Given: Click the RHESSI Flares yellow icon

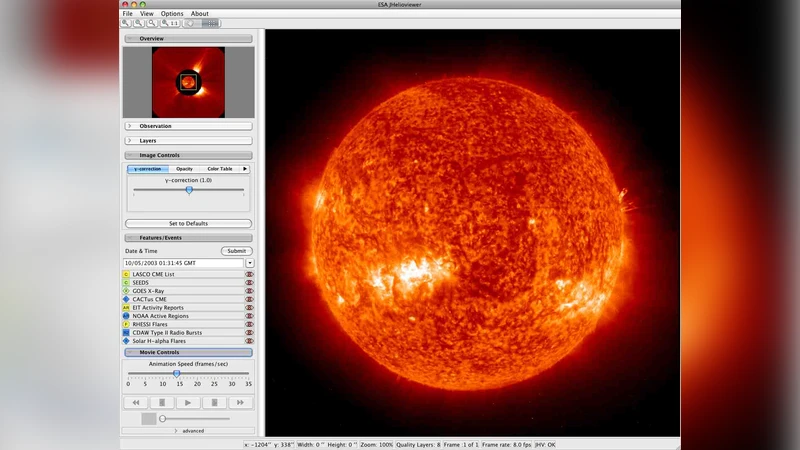Looking at the screenshot, I should click(x=126, y=324).
